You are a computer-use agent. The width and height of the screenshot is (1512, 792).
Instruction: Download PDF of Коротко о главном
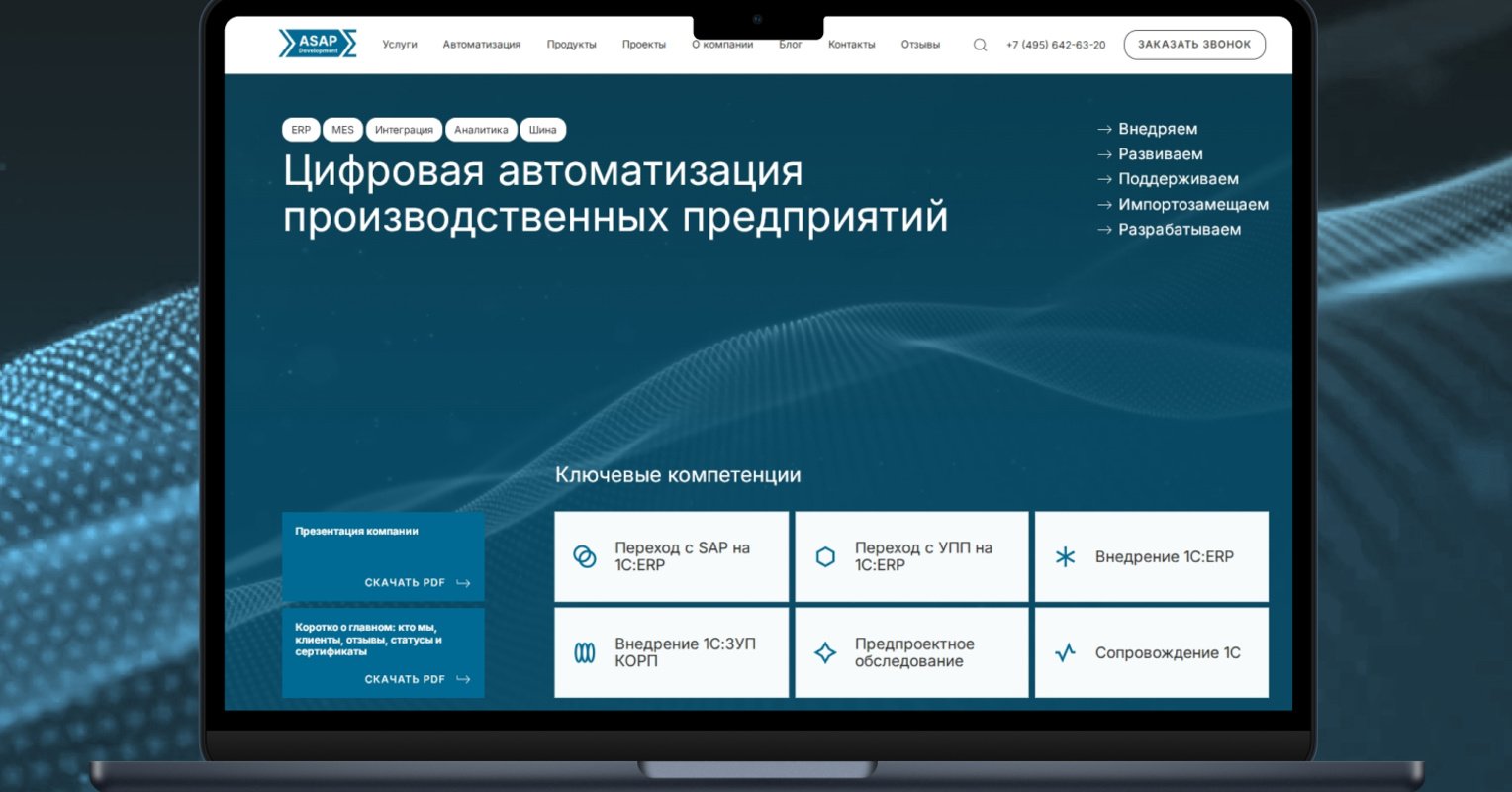tap(418, 679)
